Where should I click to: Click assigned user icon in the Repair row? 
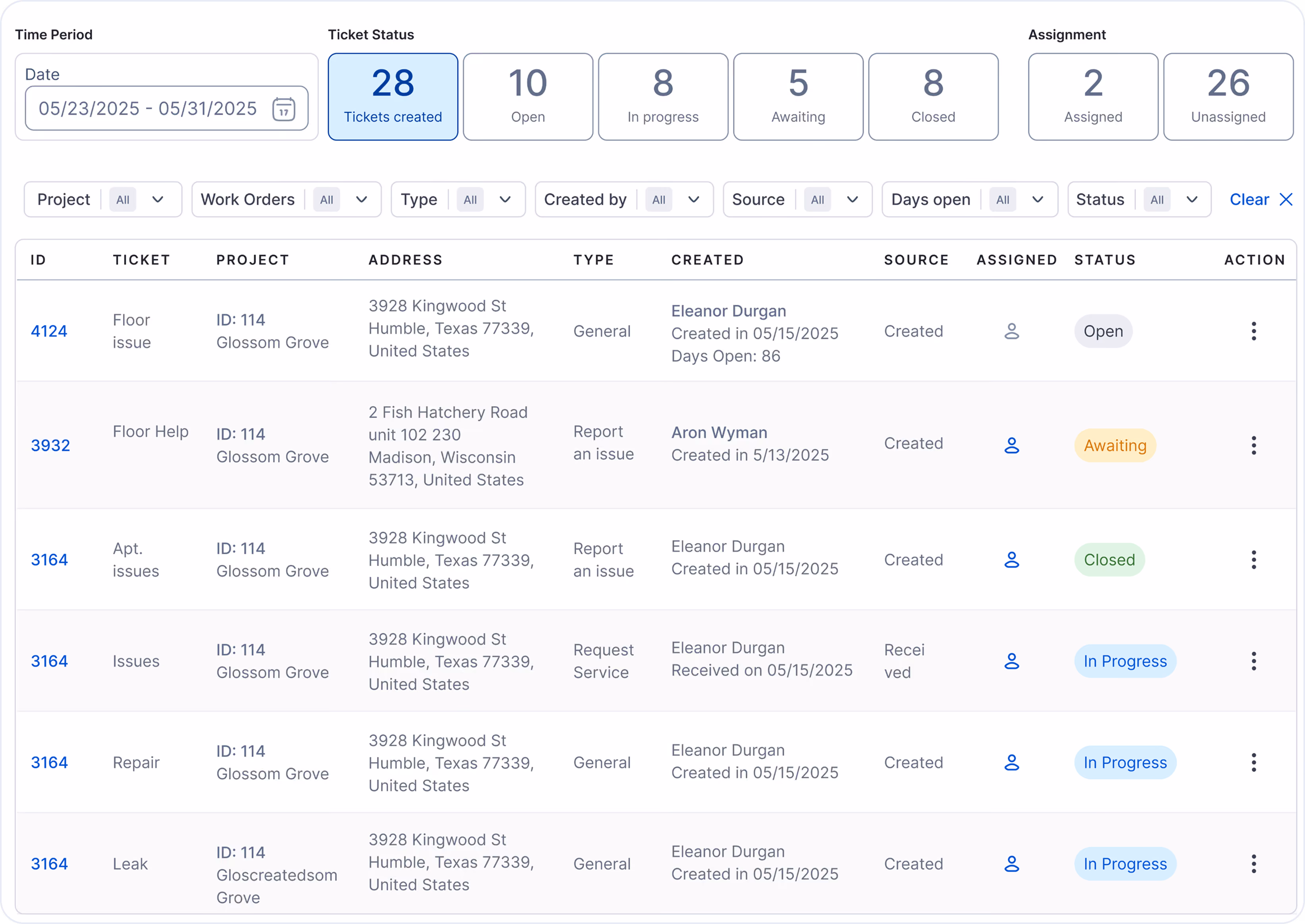[x=1011, y=762]
